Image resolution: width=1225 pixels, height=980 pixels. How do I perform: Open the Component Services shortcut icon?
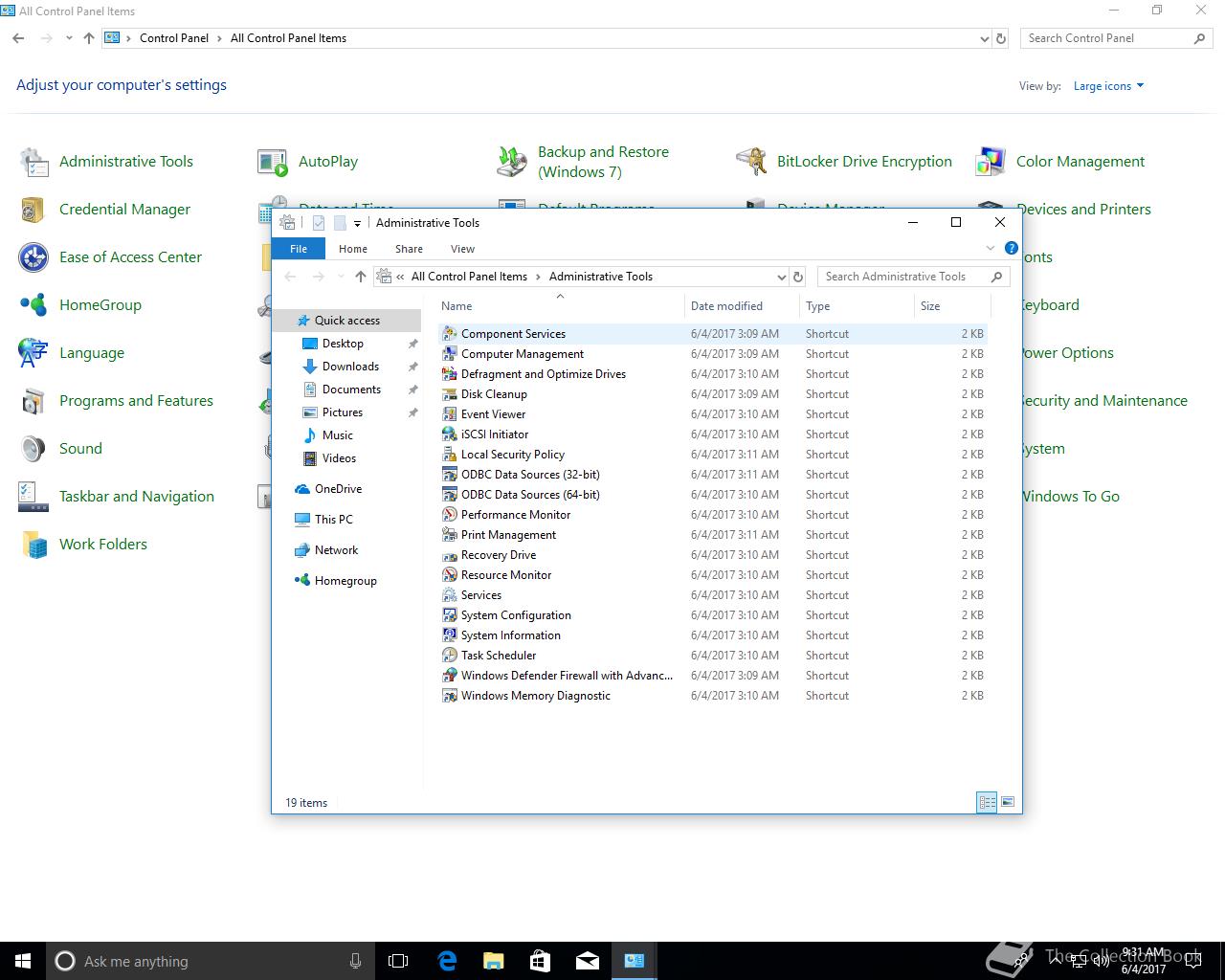click(449, 334)
